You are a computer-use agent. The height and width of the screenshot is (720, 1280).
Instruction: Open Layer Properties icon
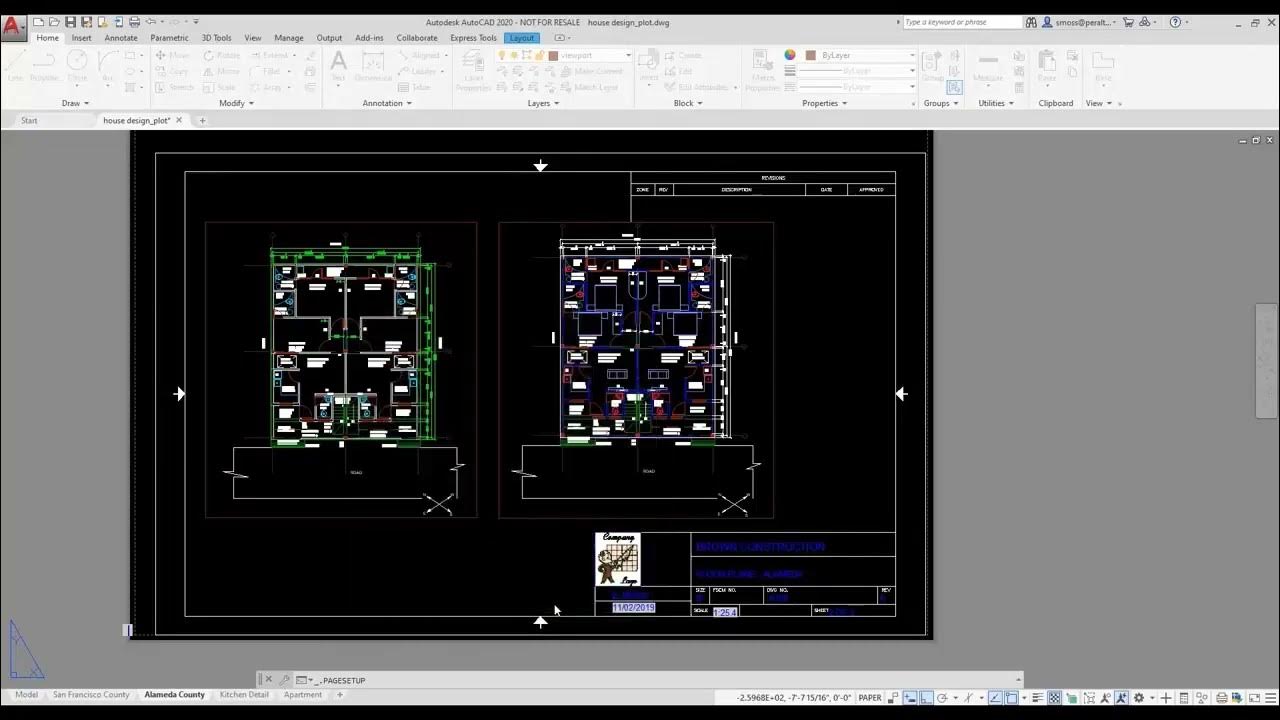pyautogui.click(x=473, y=70)
